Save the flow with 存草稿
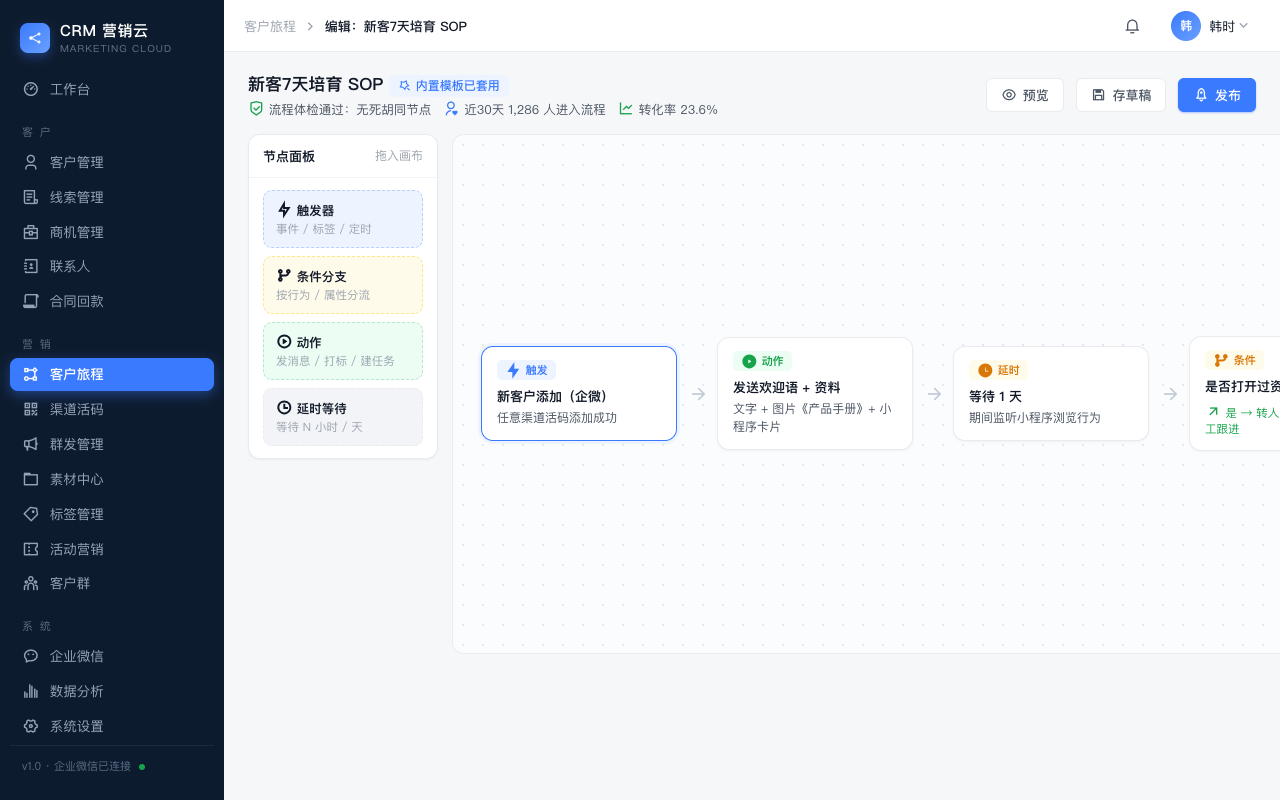The width and height of the screenshot is (1280, 800). click(1121, 95)
